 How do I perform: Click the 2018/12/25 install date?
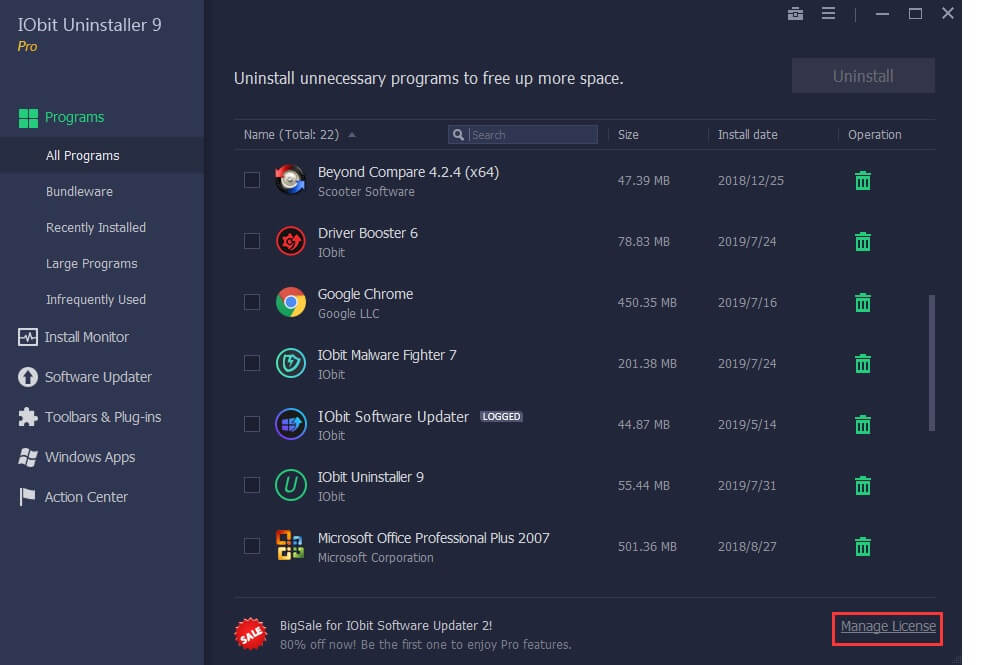pos(750,181)
